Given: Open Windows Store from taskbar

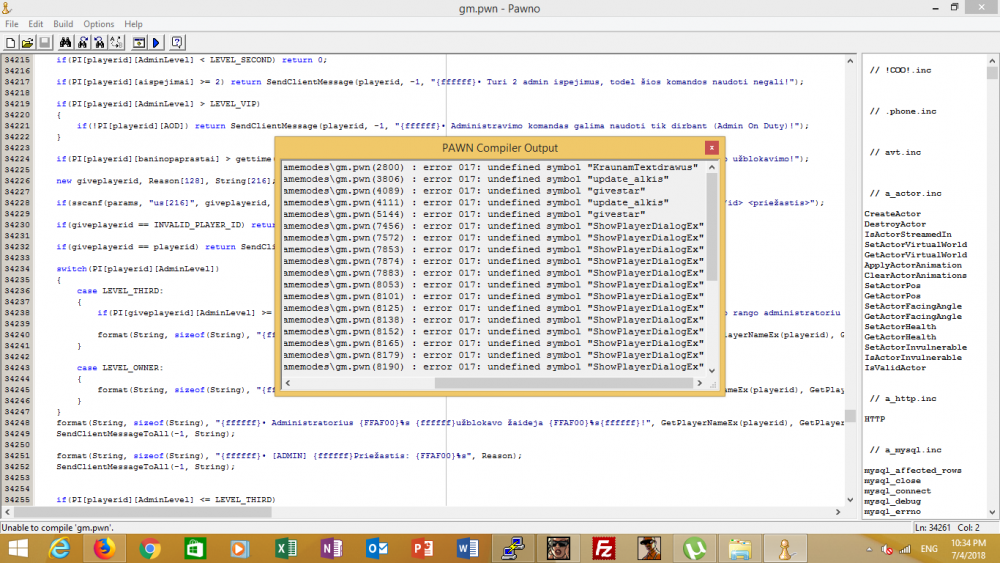Looking at the screenshot, I should click(195, 549).
